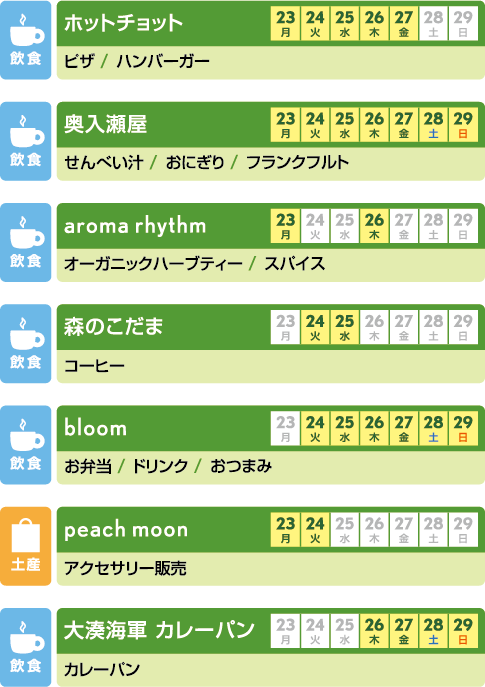Select day 26 木 in the aroma rhythm row
The width and height of the screenshot is (485, 687).
point(374,226)
